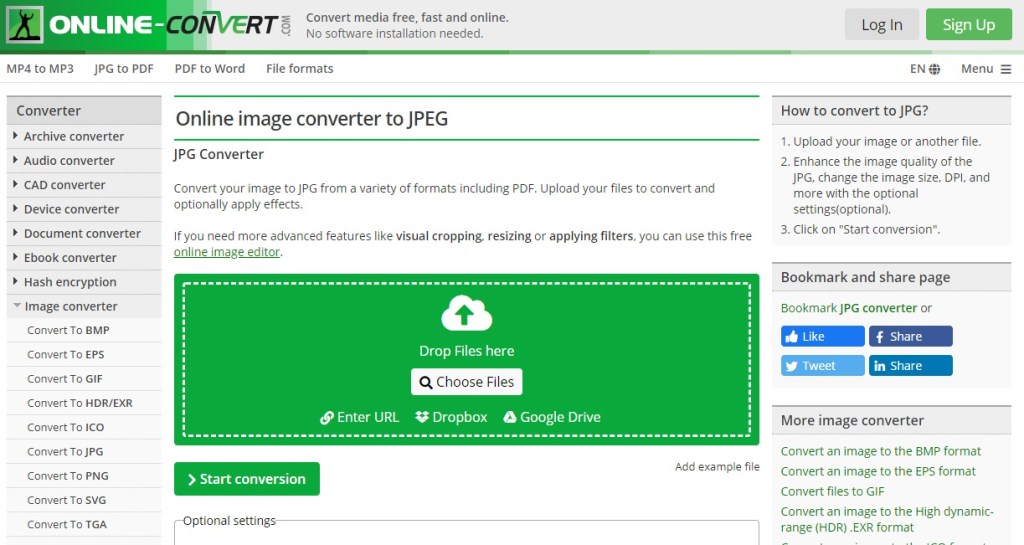Viewport: 1024px width, 545px height.
Task: Upload from Dropbox
Action: pos(452,417)
